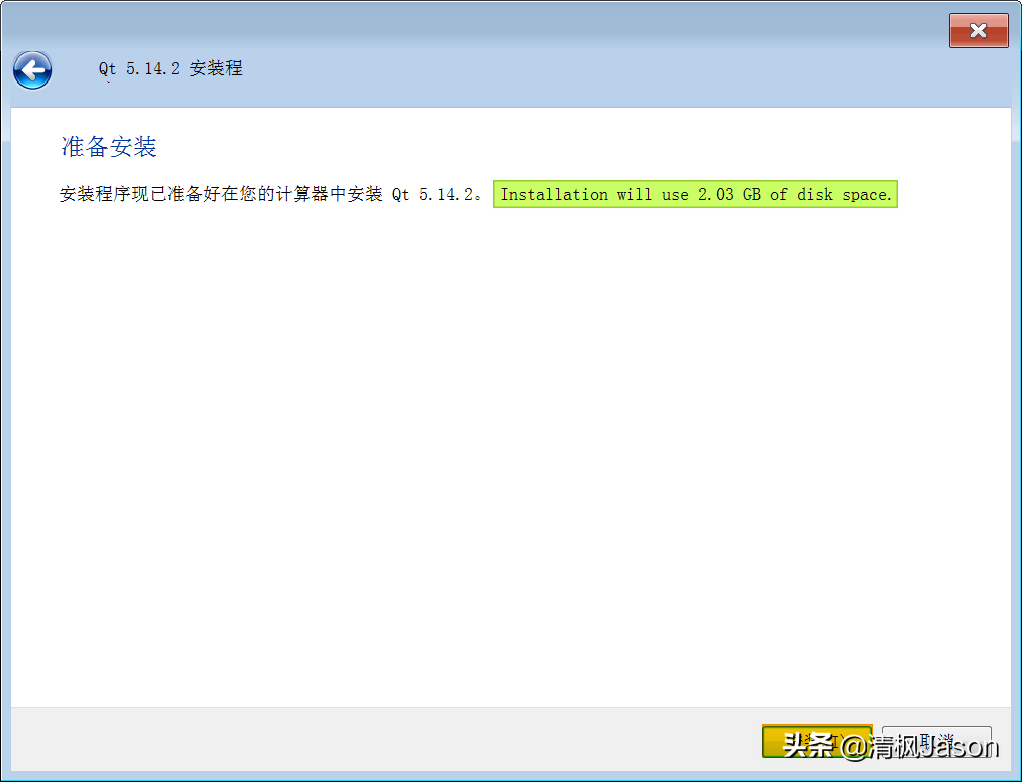
Task: Close the Qt 5.14.2 installer window
Action: (x=978, y=31)
